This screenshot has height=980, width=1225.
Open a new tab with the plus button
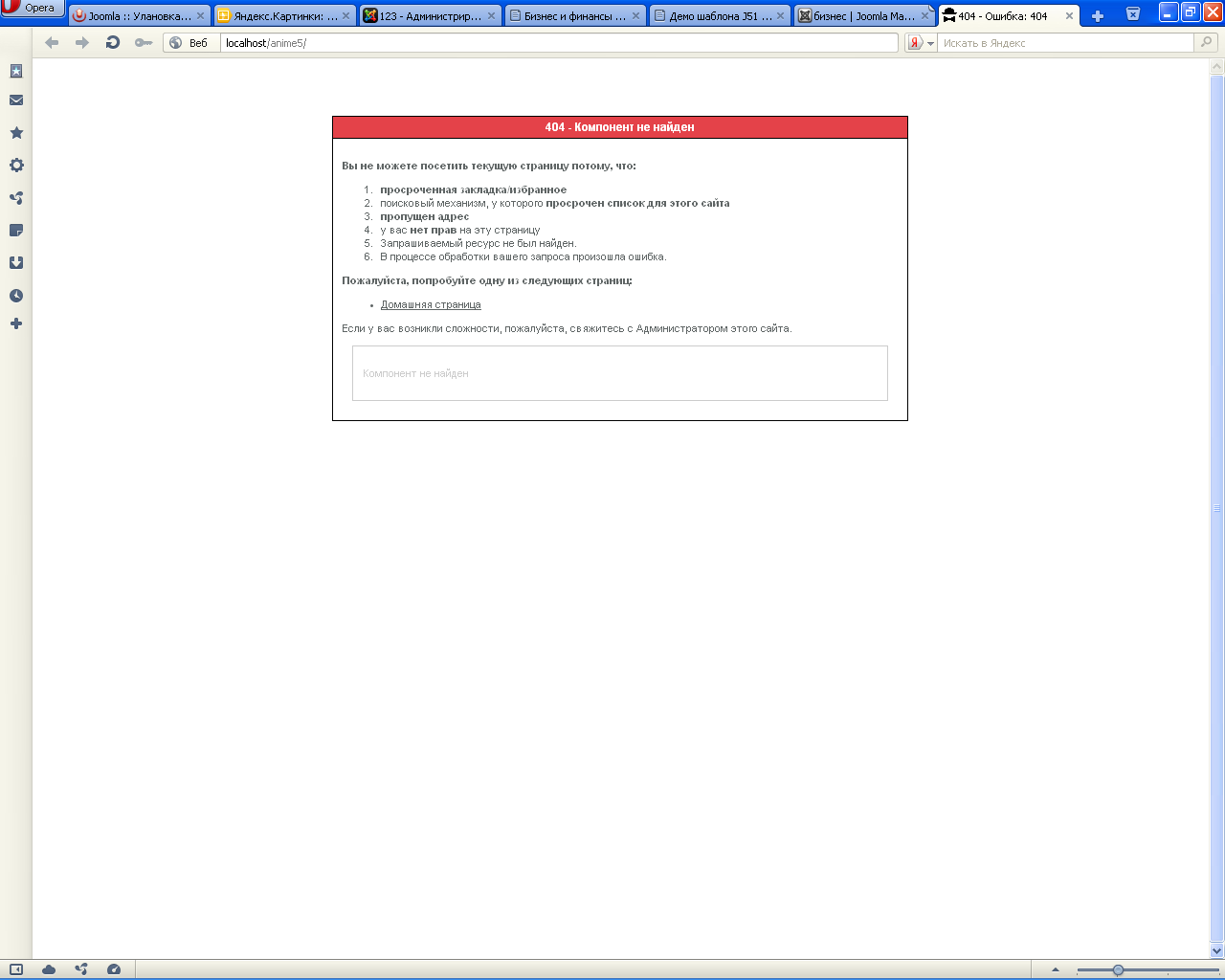point(1098,14)
